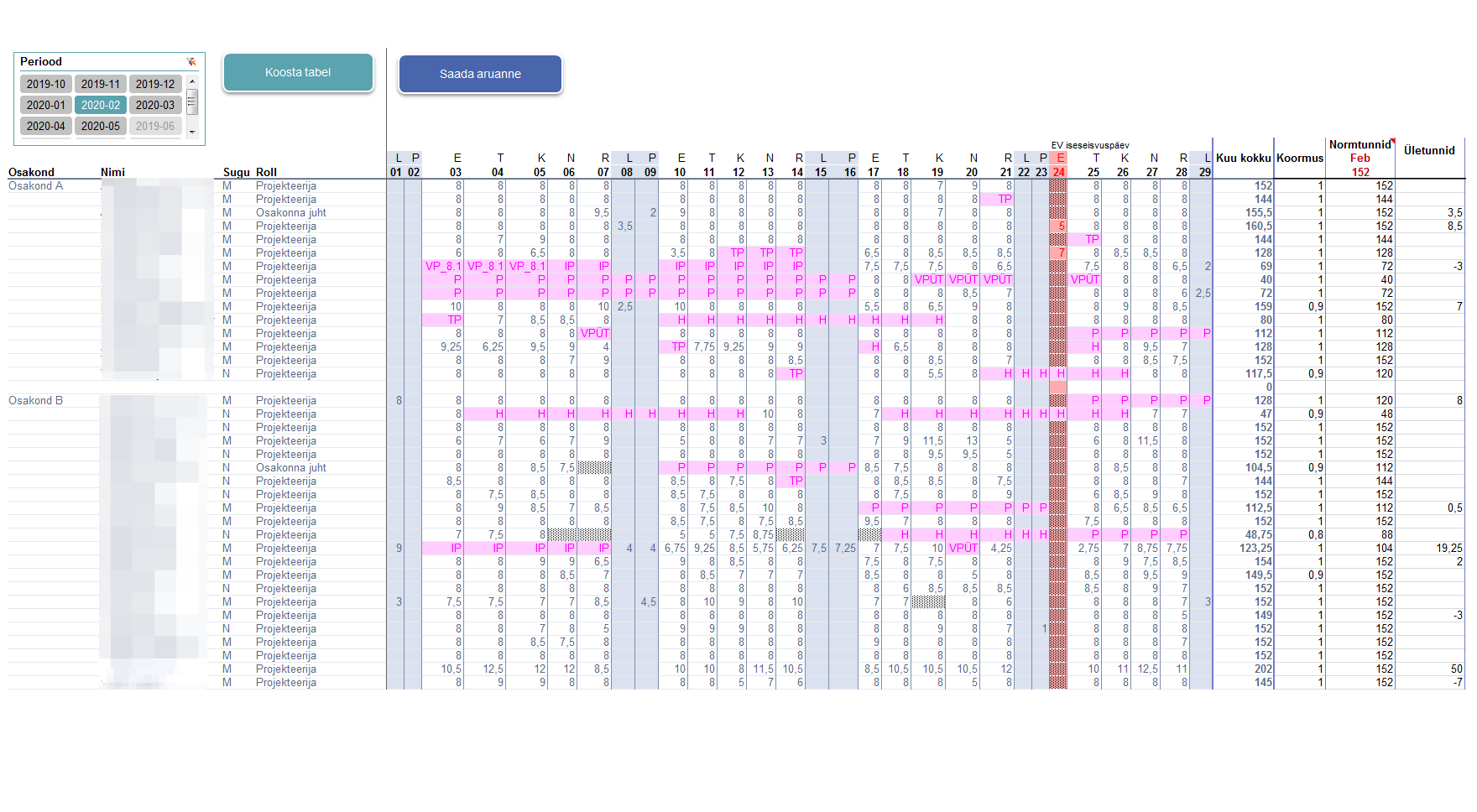Screen dimensions: 1477x812
Task: Click the Periood slicer scroll thumb
Action: click(x=192, y=102)
